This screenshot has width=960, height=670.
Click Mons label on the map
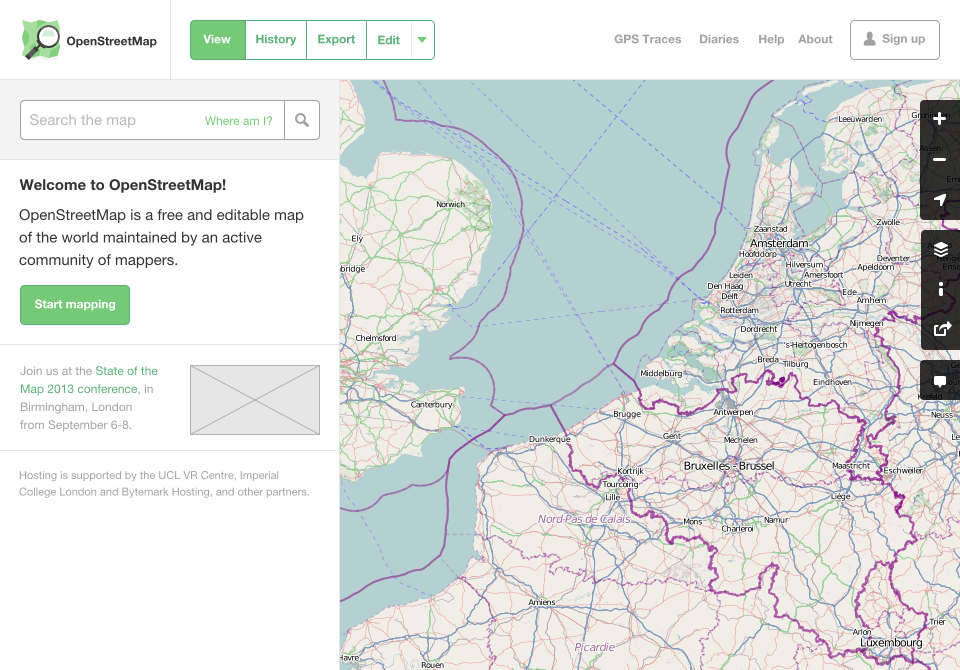(692, 522)
